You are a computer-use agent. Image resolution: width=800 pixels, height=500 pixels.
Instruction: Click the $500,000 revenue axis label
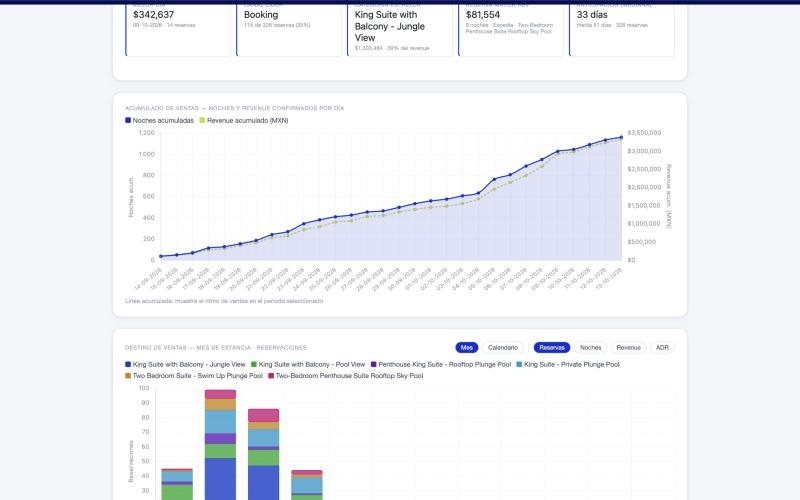coord(641,242)
